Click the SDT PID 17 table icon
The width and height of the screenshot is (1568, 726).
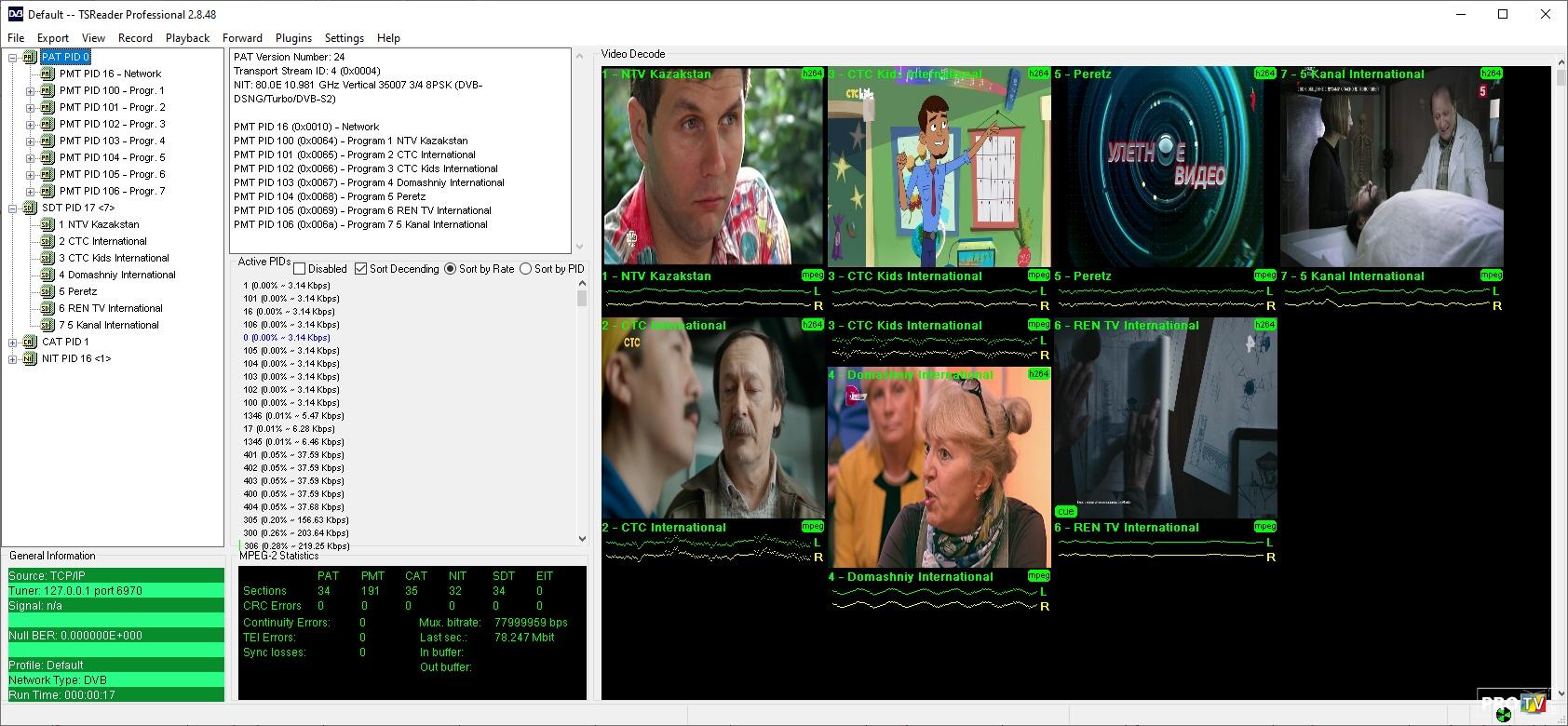30,208
